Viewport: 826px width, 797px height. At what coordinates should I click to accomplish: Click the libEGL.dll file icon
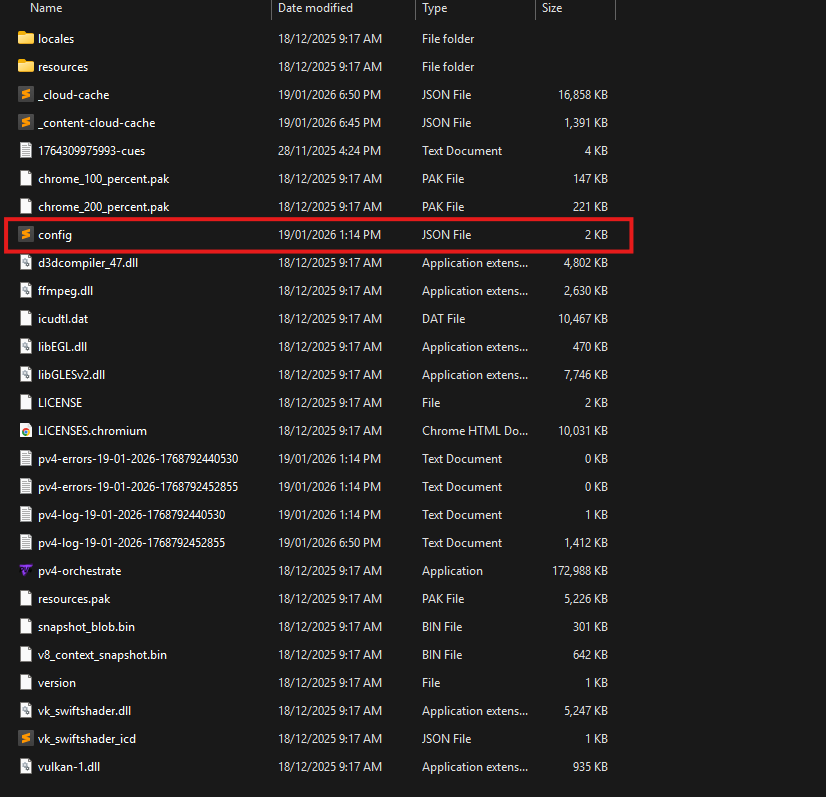pos(26,346)
